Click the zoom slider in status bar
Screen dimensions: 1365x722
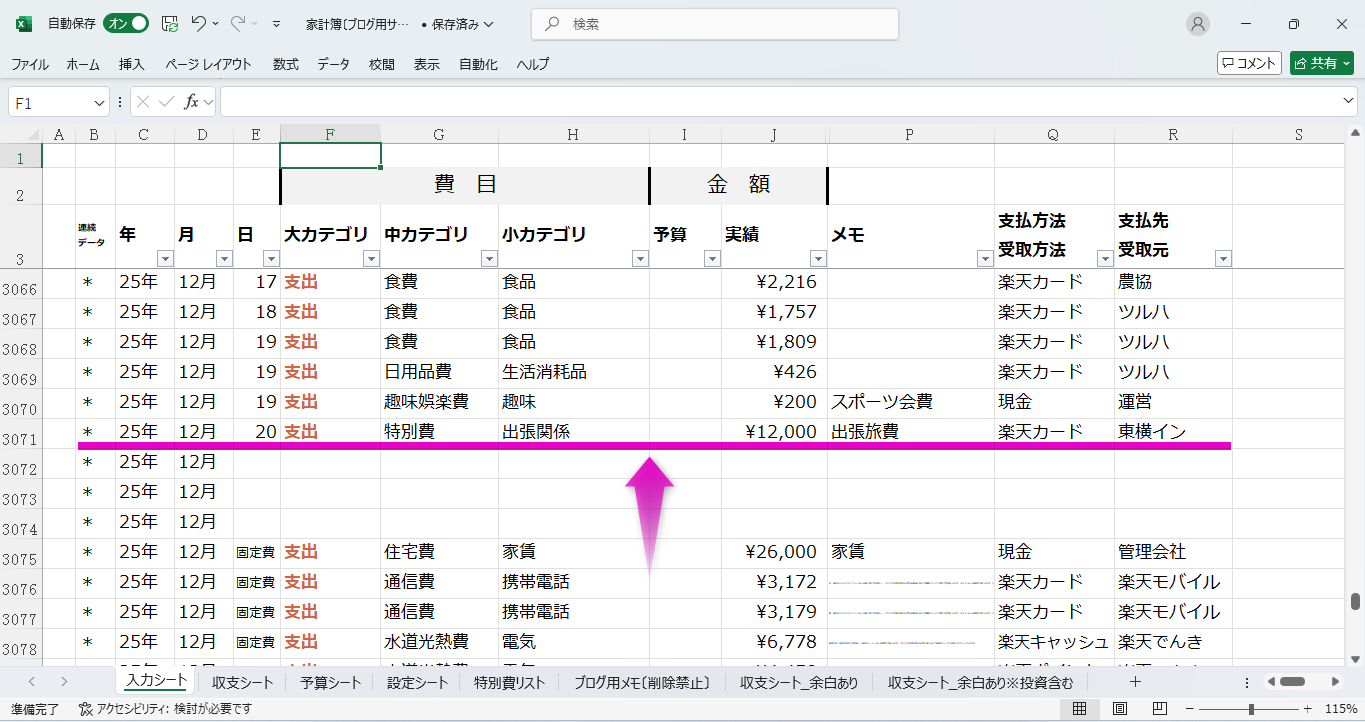pyautogui.click(x=1251, y=709)
